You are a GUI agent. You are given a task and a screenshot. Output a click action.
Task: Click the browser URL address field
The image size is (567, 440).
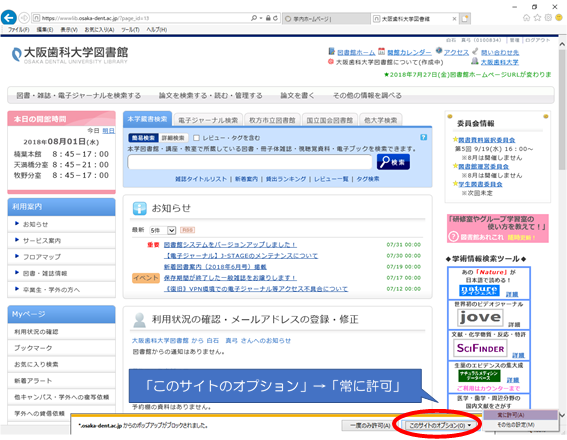141,18
